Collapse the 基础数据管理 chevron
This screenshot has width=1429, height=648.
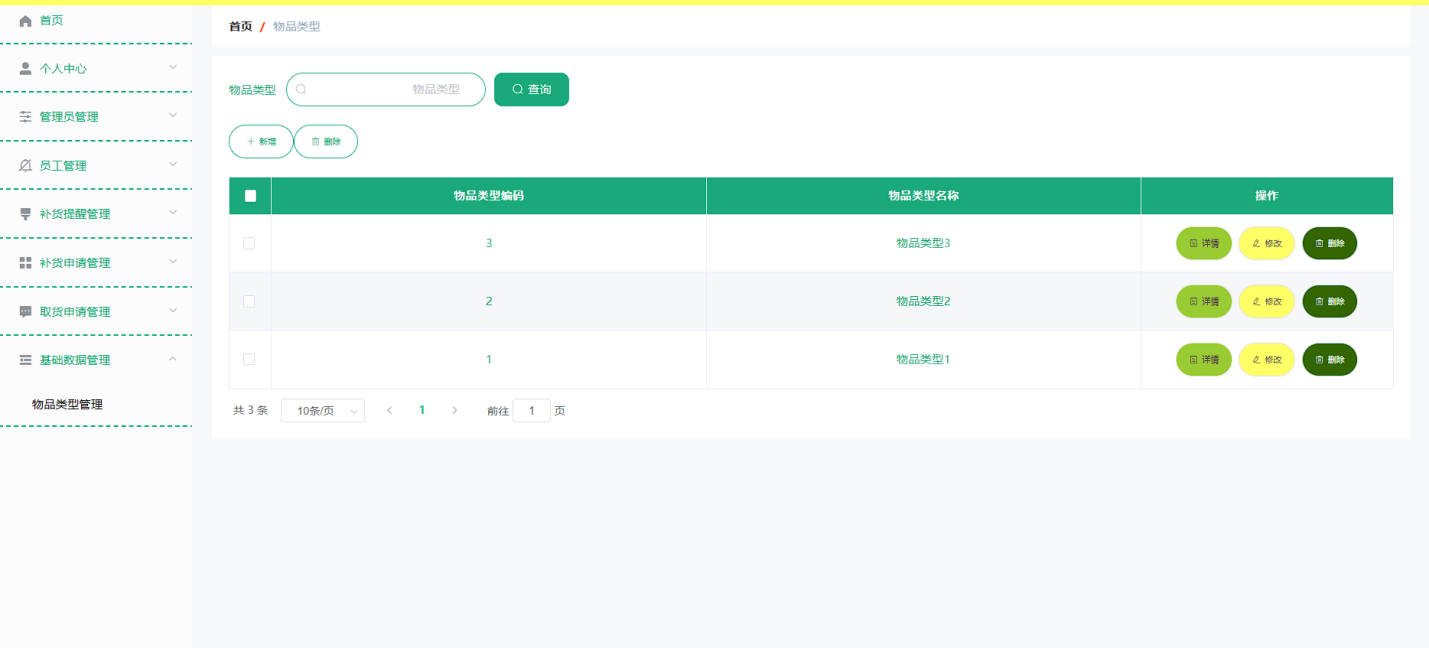(173, 358)
